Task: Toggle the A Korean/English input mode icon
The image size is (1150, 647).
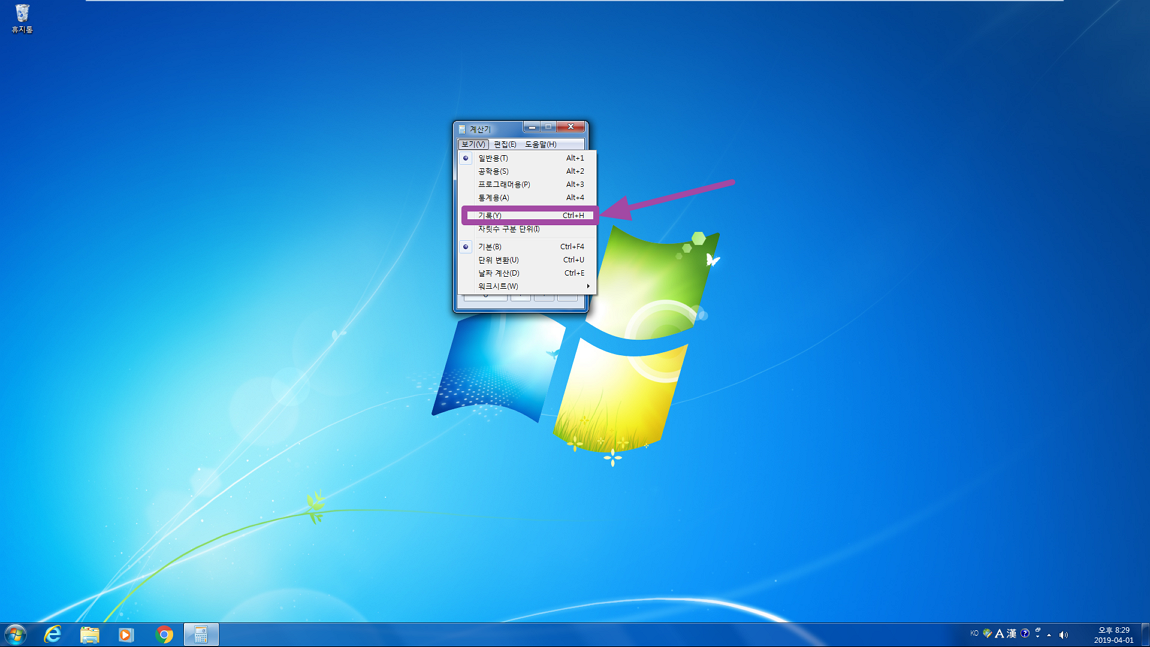Action: click(999, 634)
